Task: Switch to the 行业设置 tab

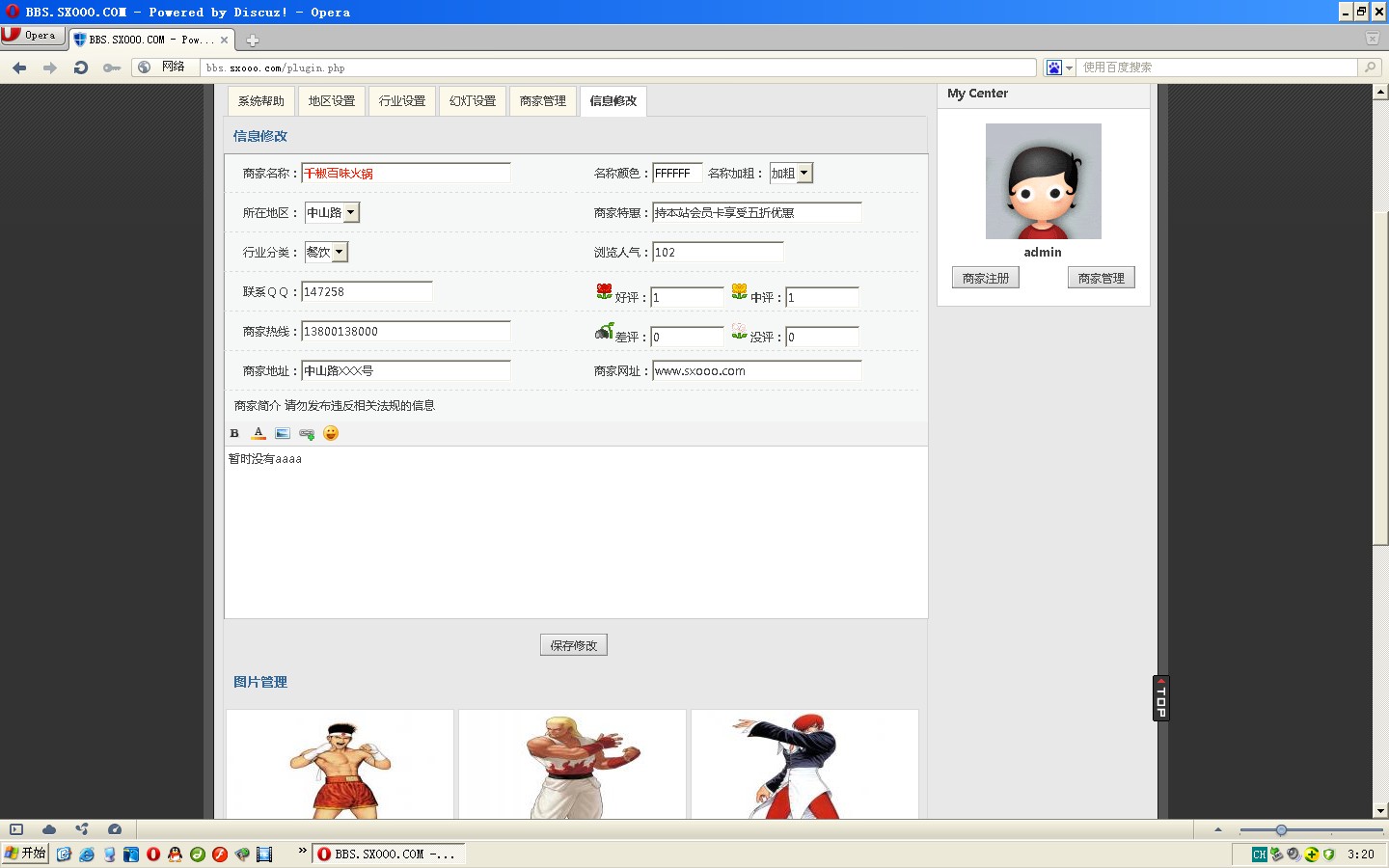Action: click(402, 101)
